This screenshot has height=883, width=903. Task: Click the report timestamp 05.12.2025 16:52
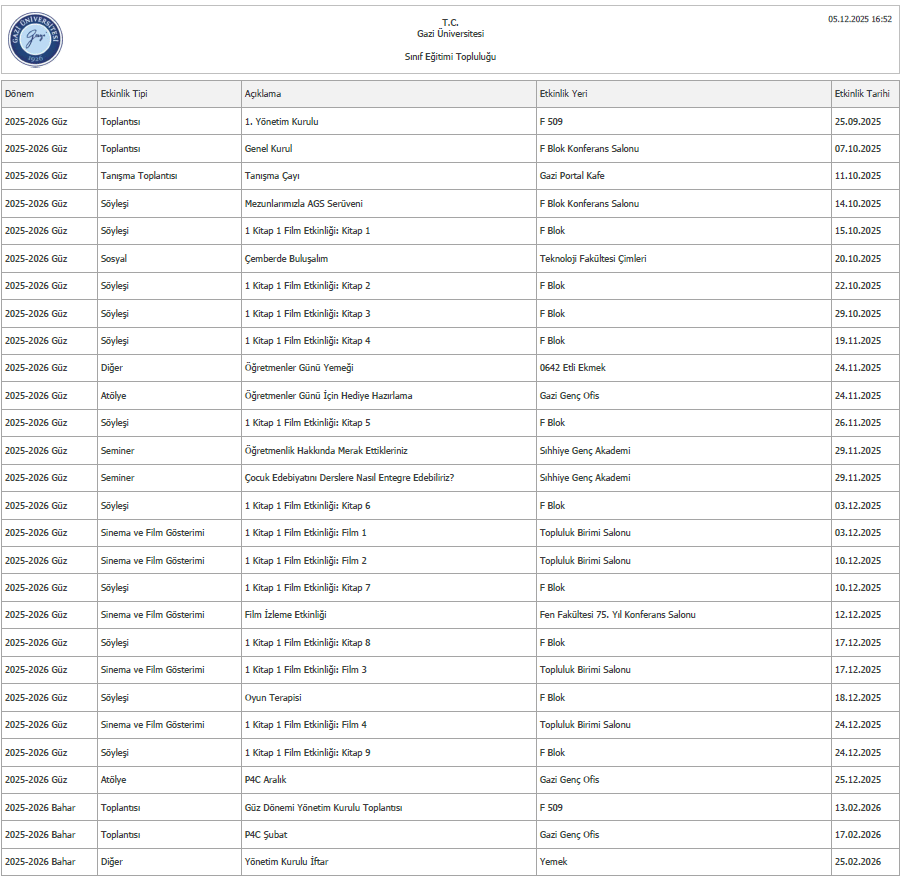(x=859, y=19)
